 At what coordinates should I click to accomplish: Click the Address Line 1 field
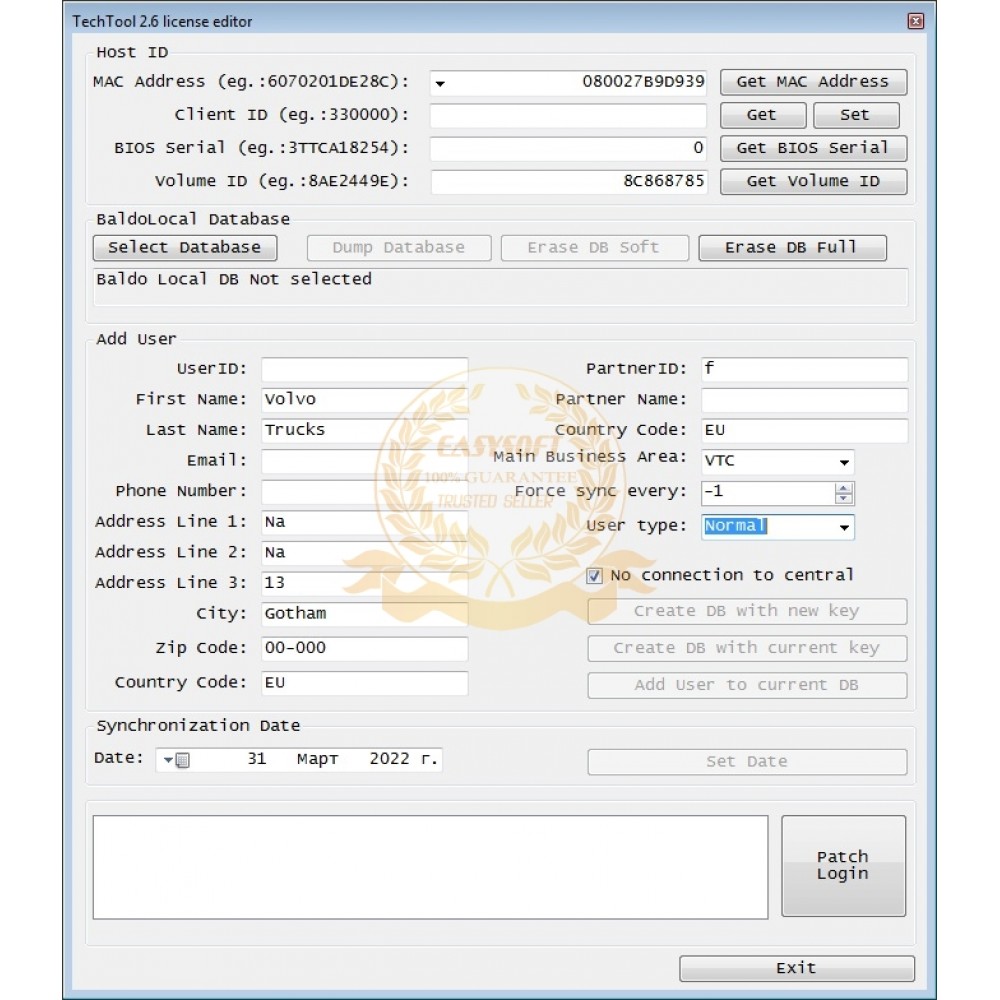[x=364, y=522]
